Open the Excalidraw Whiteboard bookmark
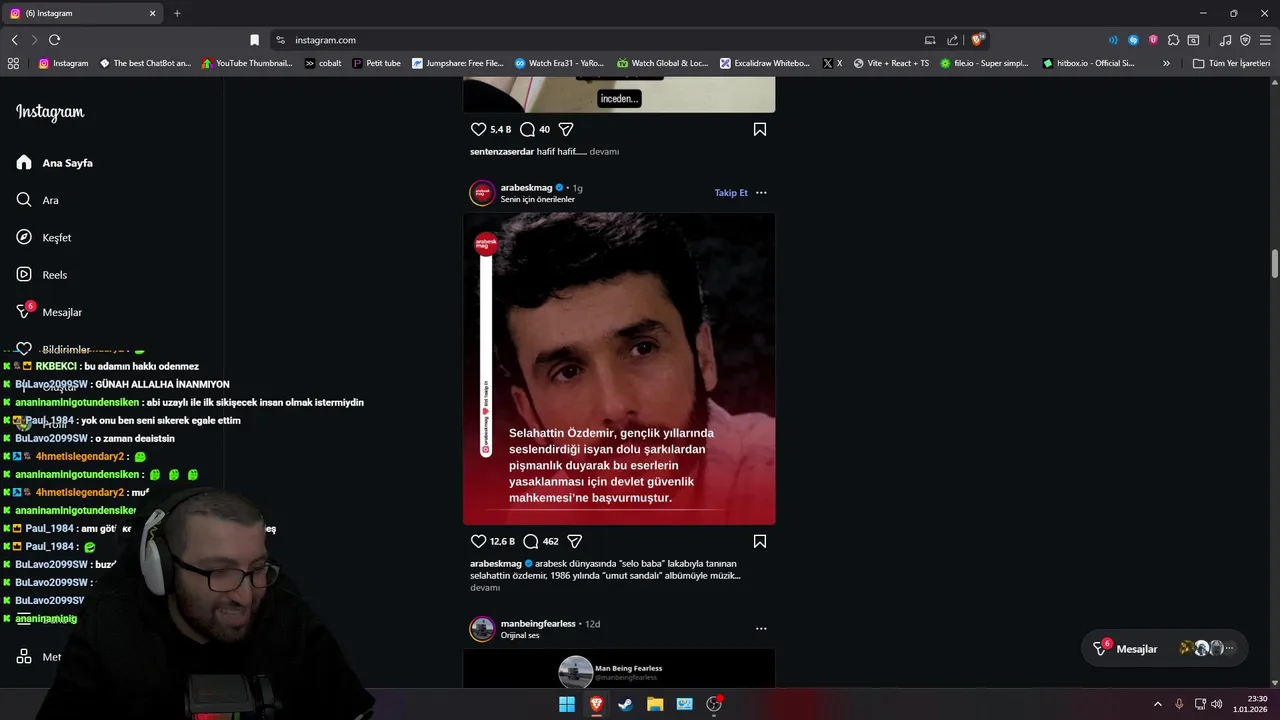Image resolution: width=1280 pixels, height=720 pixels. click(765, 63)
